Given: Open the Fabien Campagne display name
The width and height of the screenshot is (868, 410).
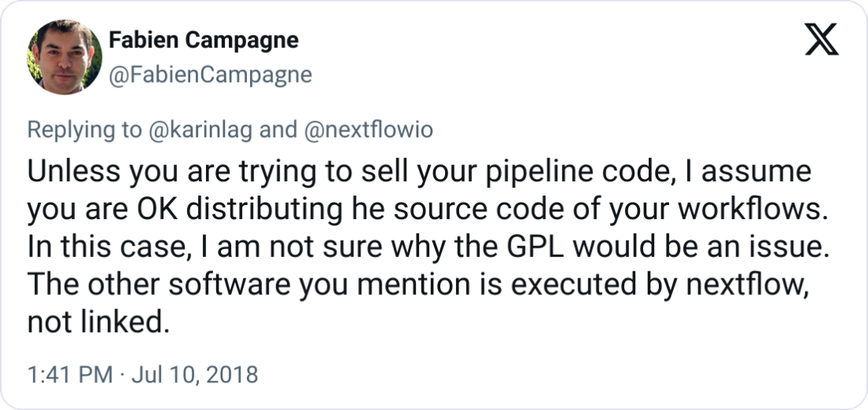Looking at the screenshot, I should click(x=204, y=40).
